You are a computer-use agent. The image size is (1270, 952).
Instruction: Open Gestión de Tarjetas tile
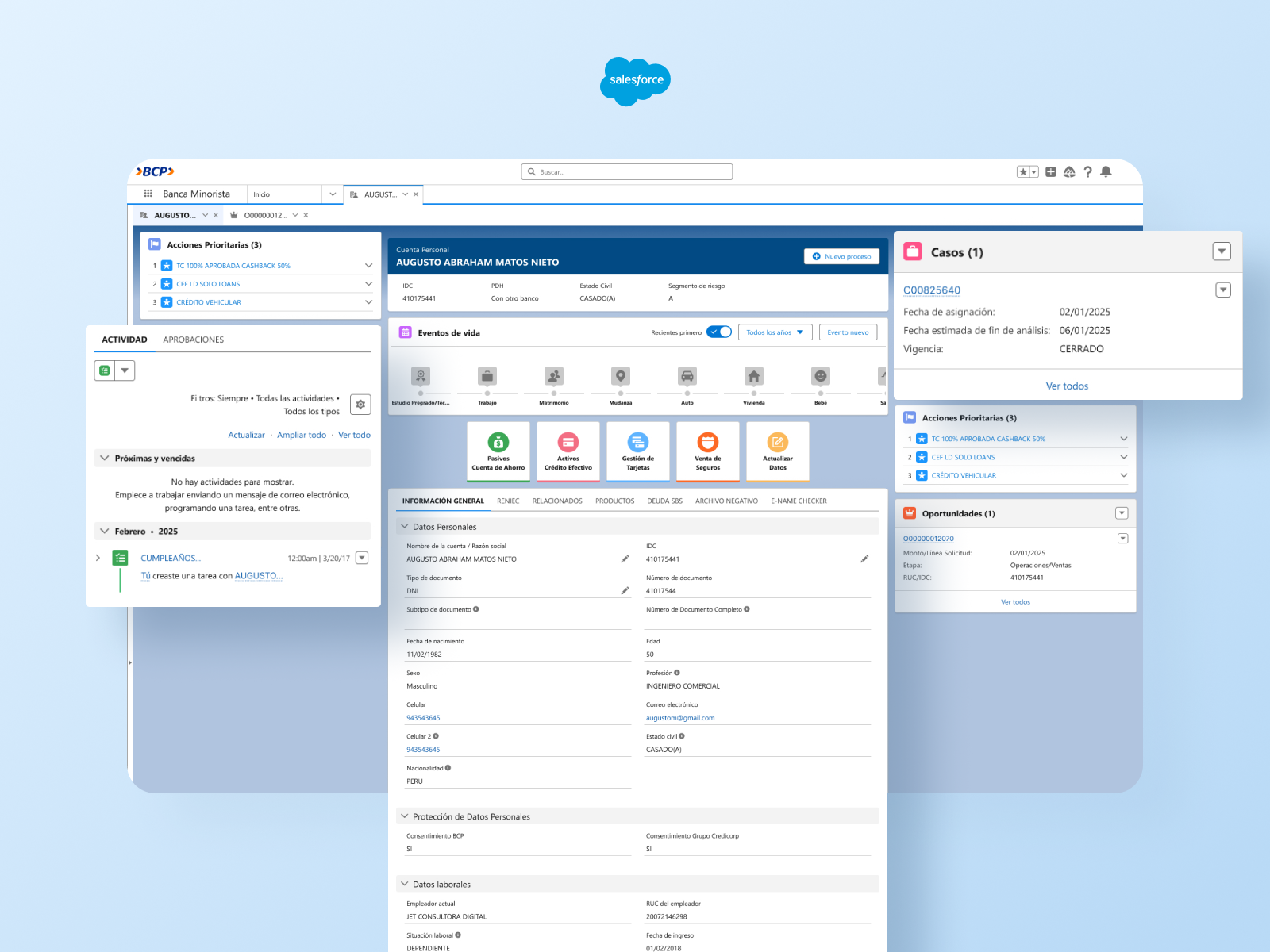coord(638,451)
